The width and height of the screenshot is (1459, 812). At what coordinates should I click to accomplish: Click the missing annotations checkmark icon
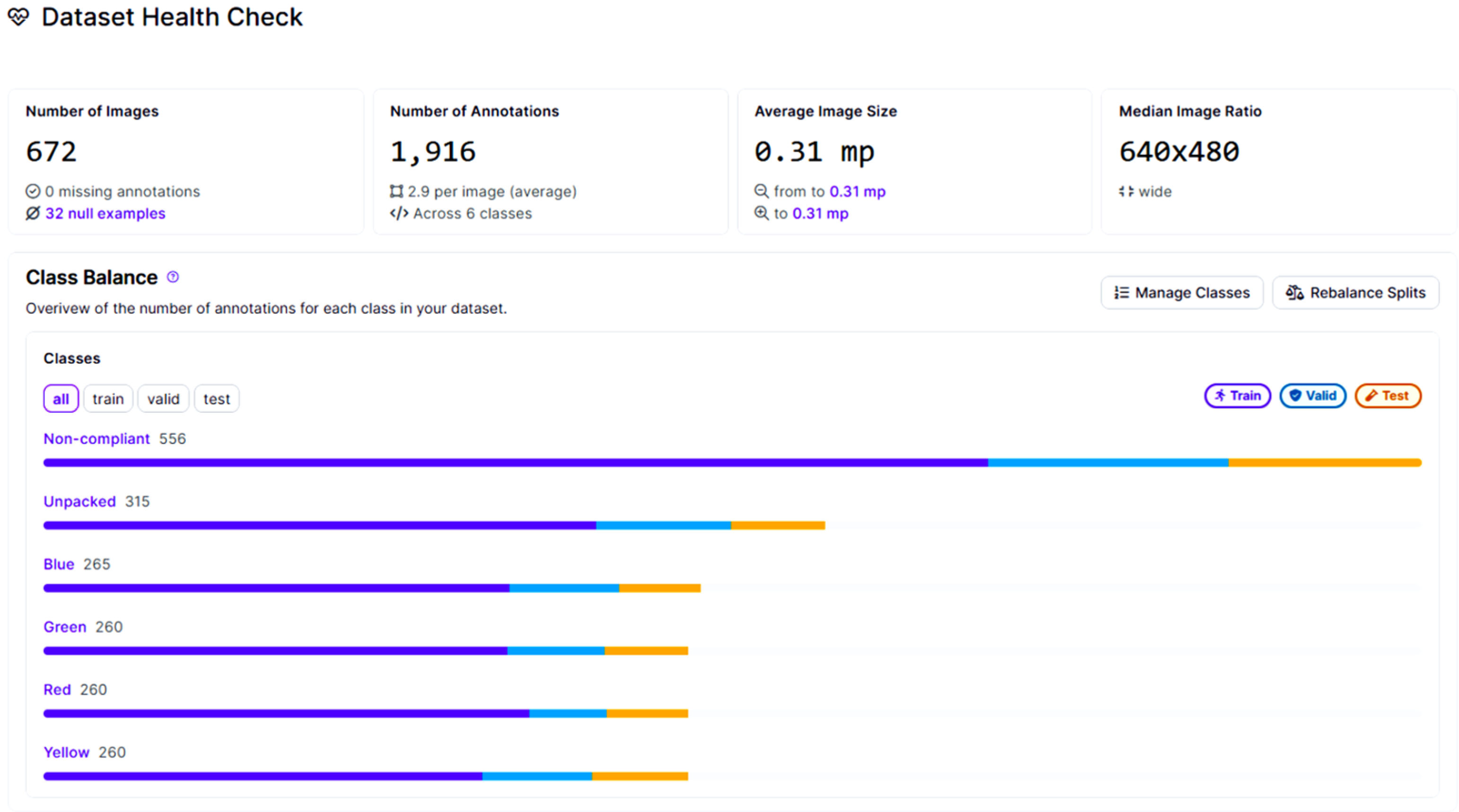coord(33,192)
